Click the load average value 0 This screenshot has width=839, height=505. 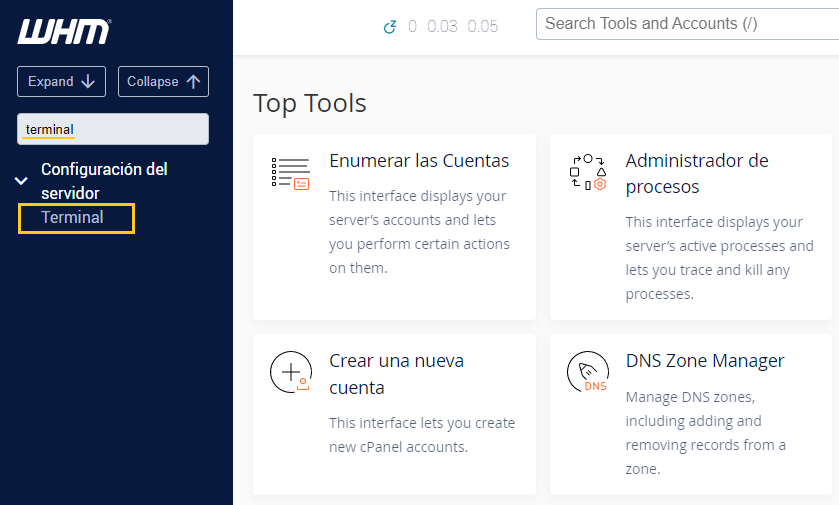tap(412, 26)
